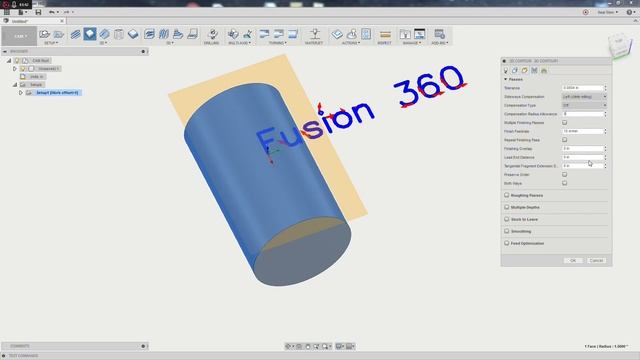The width and height of the screenshot is (640, 360).
Task: Switch to the Heights tab in dialog
Action: pos(524,71)
